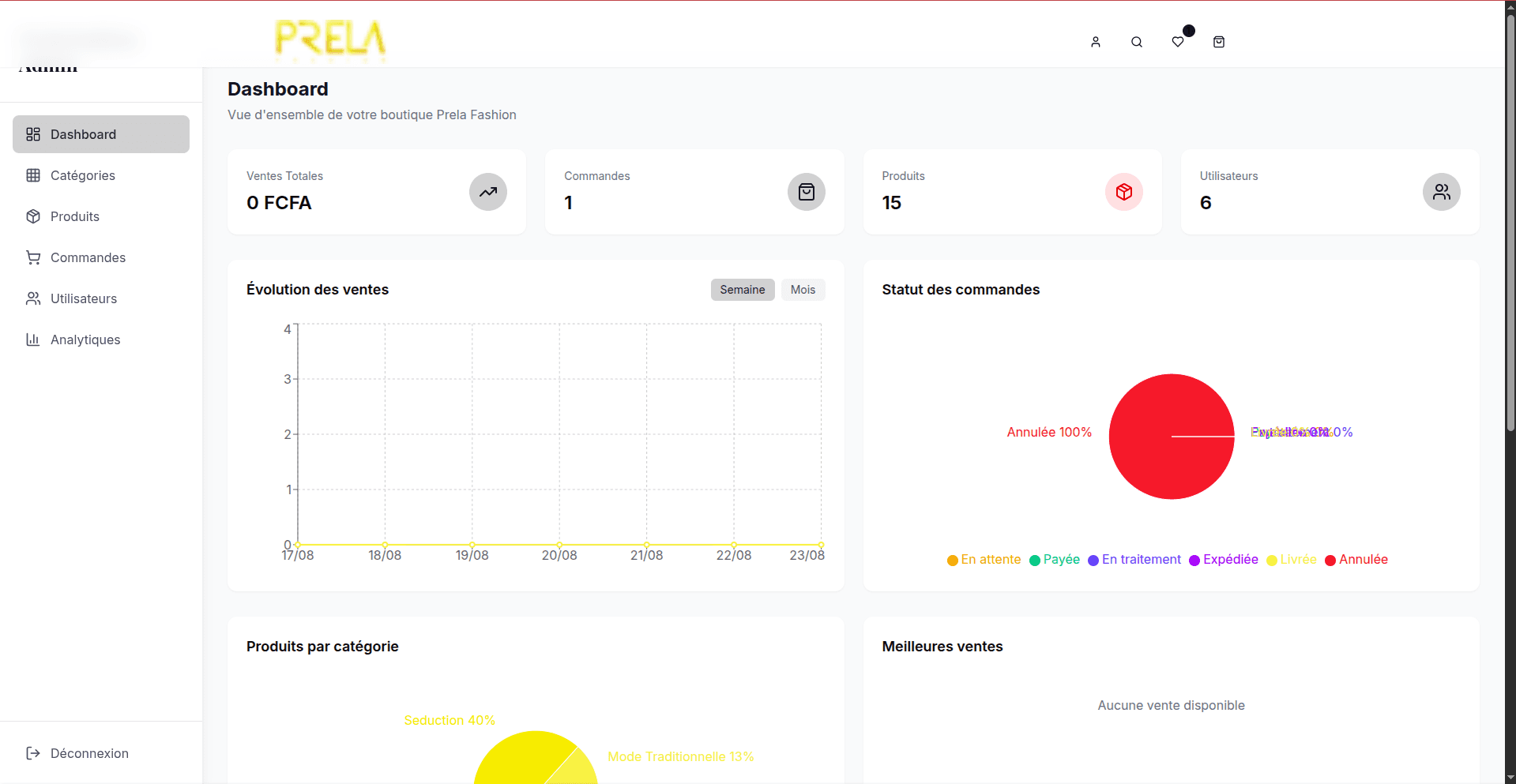Click the Produits par catégorie heading
The width and height of the screenshot is (1516, 784).
click(x=322, y=647)
